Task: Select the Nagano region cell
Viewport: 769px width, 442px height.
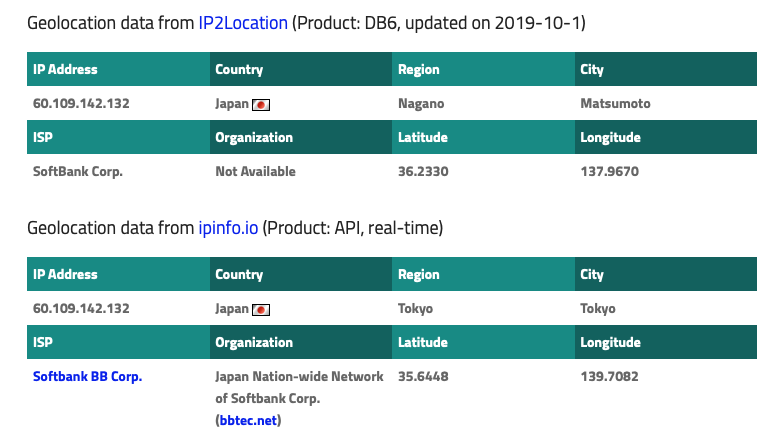Action: tap(421, 104)
